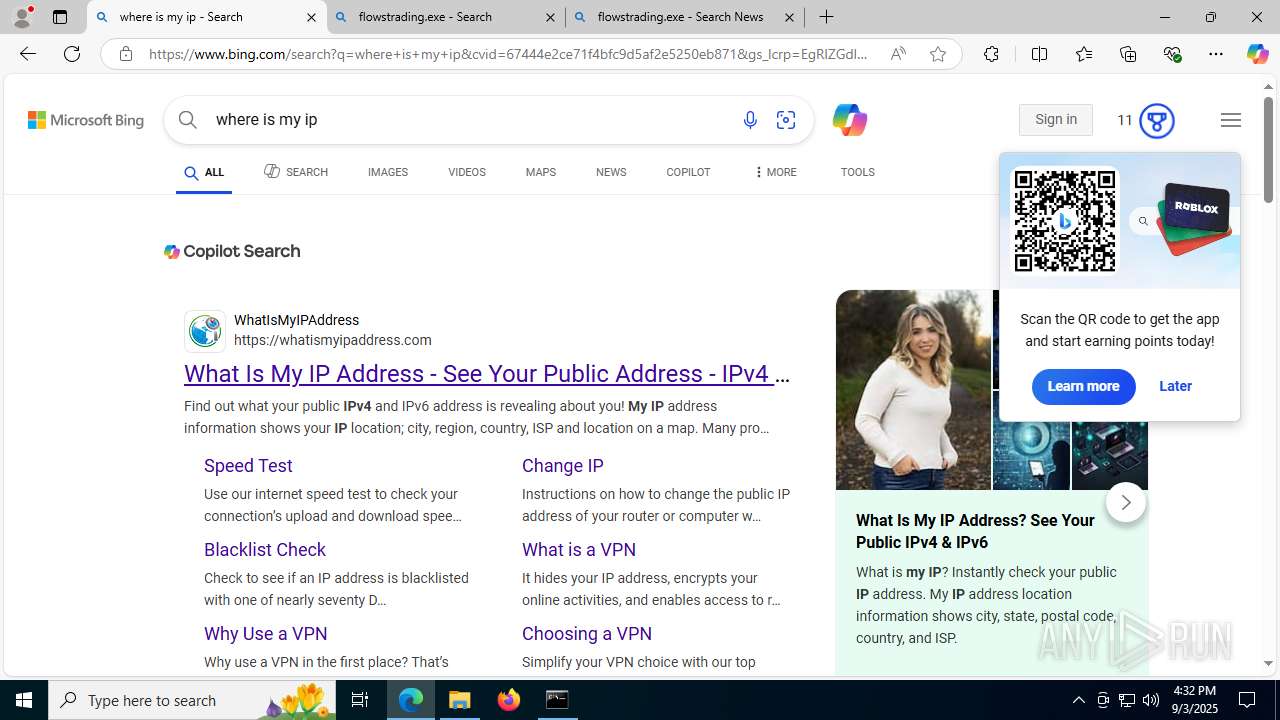Open the Blacklist Check sublink
Viewport: 1280px width, 720px height.
pyautogui.click(x=265, y=550)
